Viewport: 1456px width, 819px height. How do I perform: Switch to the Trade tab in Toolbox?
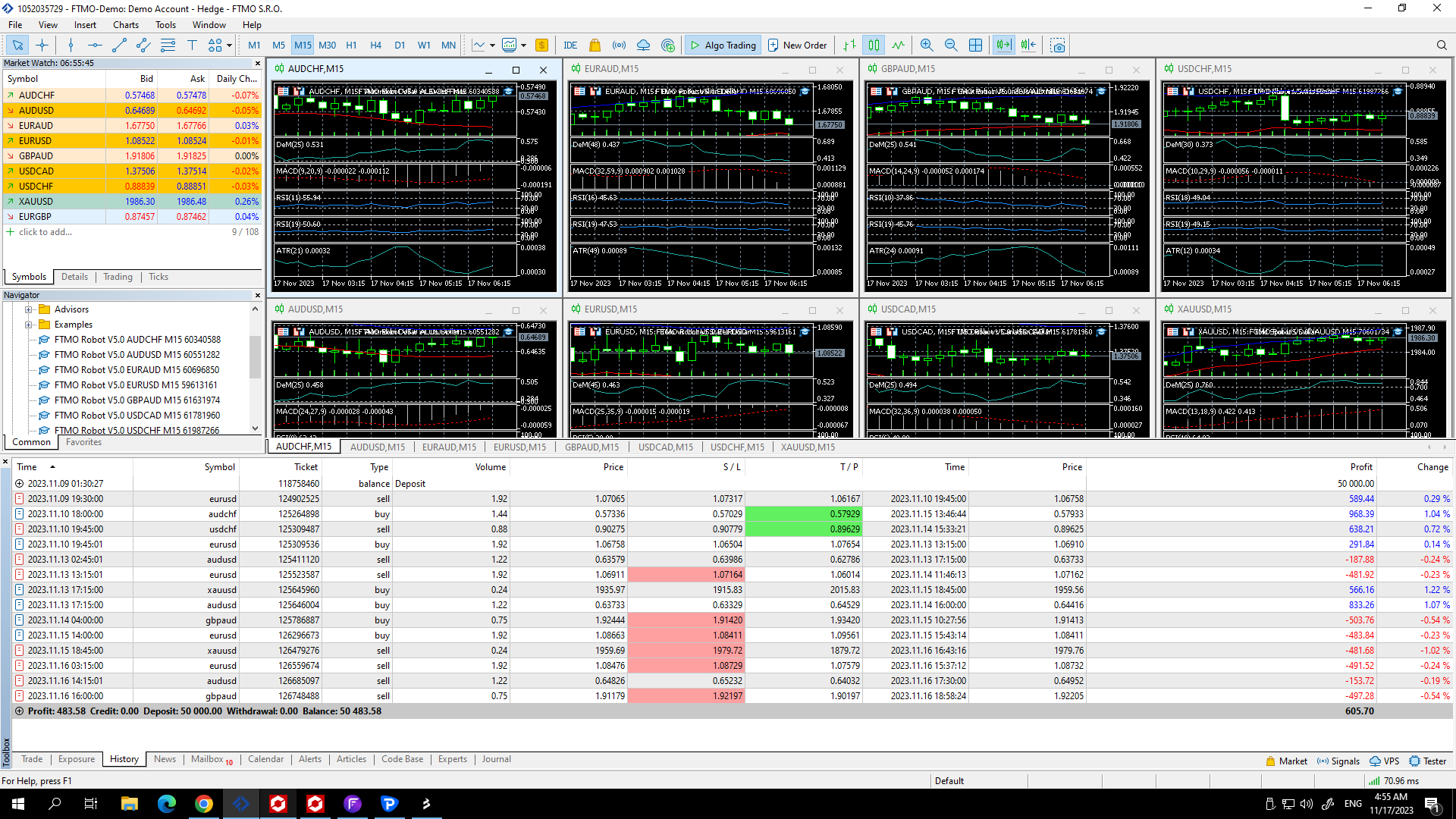coord(32,759)
